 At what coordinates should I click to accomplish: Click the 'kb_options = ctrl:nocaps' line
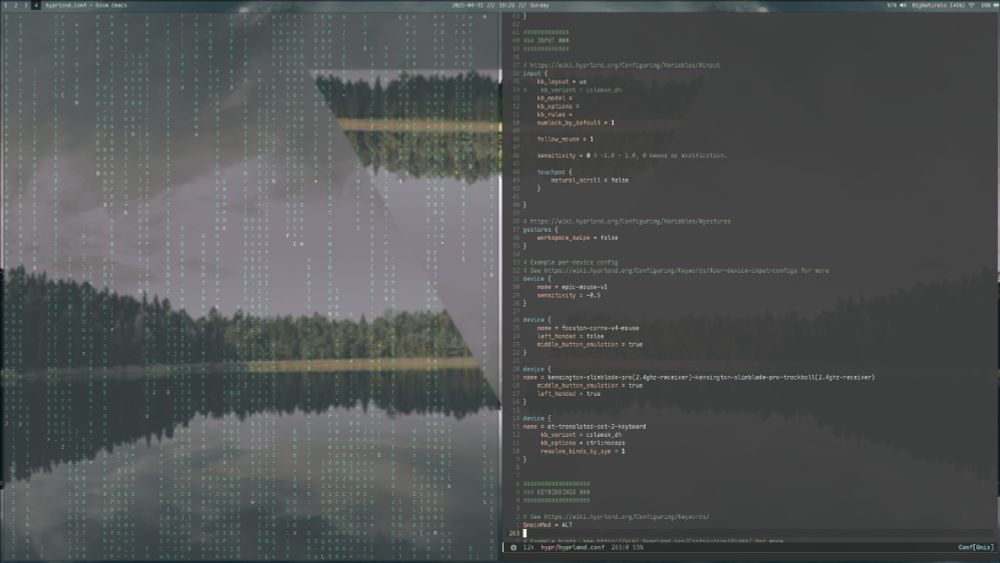(582, 442)
